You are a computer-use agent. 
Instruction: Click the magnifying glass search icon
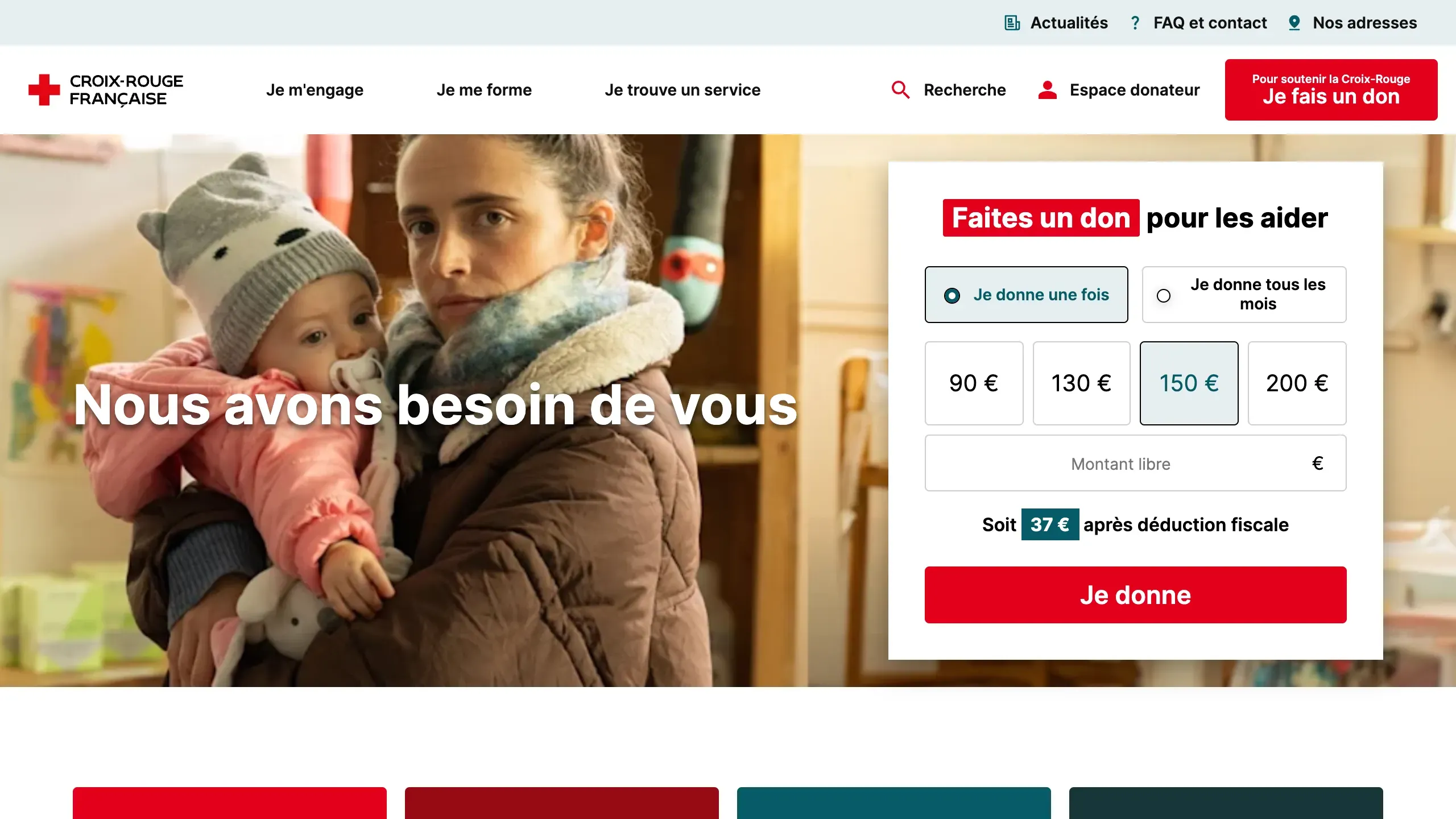tap(900, 90)
